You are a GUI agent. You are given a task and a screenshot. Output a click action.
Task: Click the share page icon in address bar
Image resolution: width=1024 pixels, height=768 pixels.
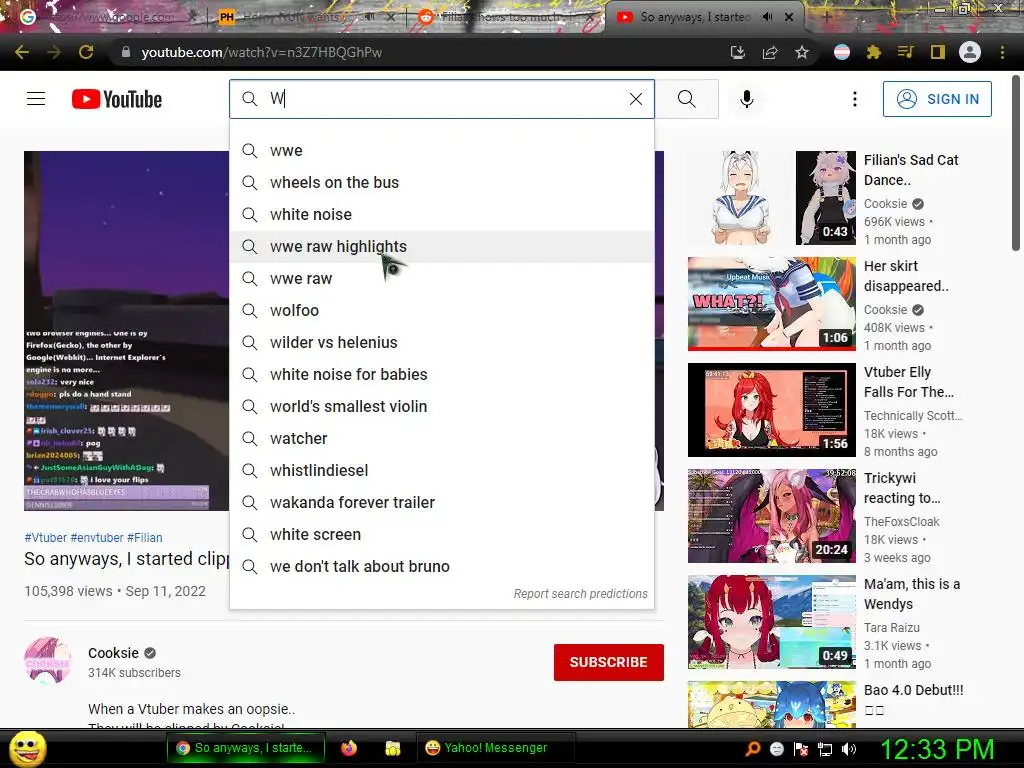click(x=770, y=52)
